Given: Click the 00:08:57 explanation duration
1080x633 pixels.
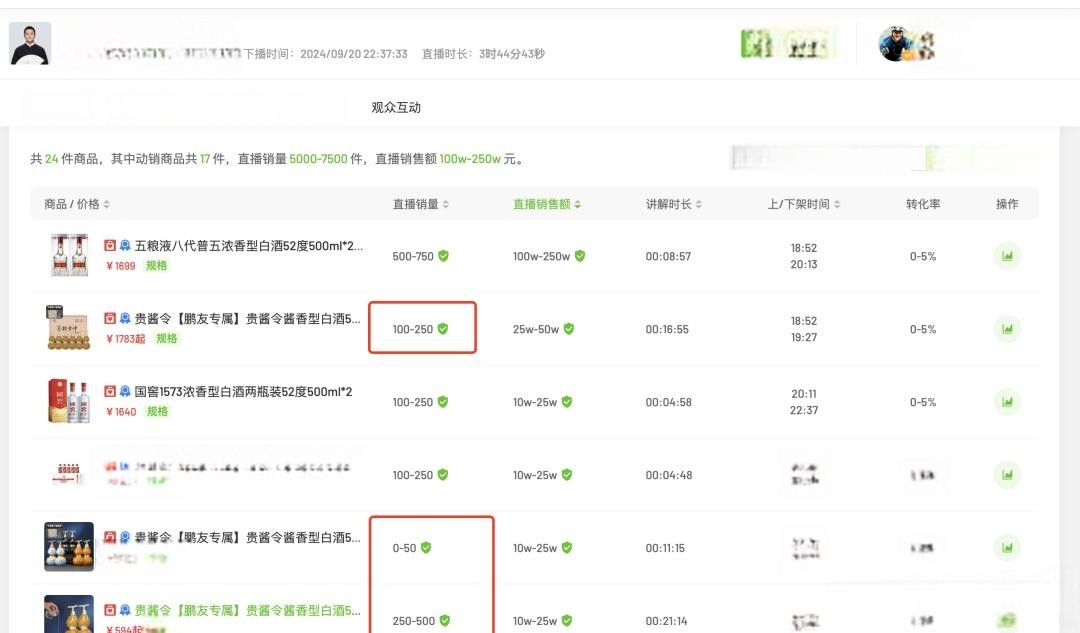Looking at the screenshot, I should pyautogui.click(x=668, y=256).
